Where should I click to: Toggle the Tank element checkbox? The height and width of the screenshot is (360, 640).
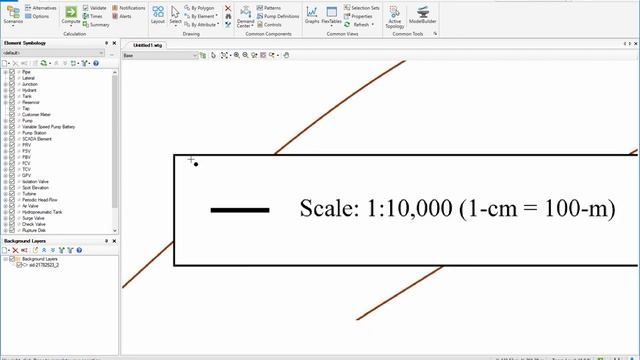(x=12, y=96)
